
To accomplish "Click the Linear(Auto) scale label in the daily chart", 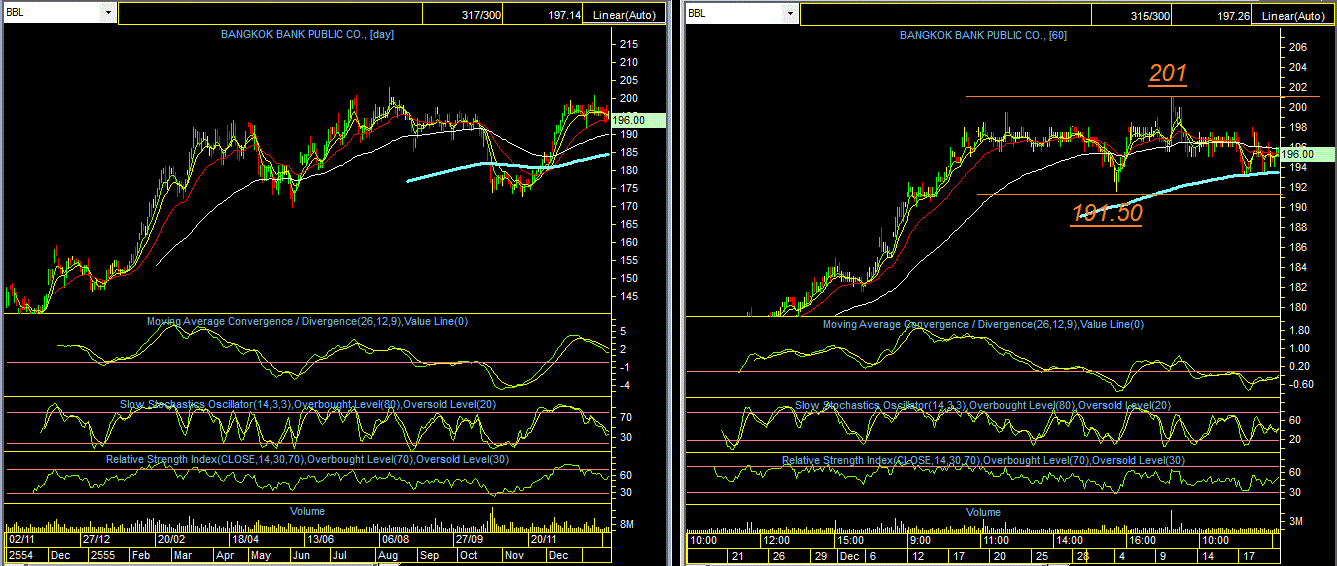I will click(x=624, y=15).
